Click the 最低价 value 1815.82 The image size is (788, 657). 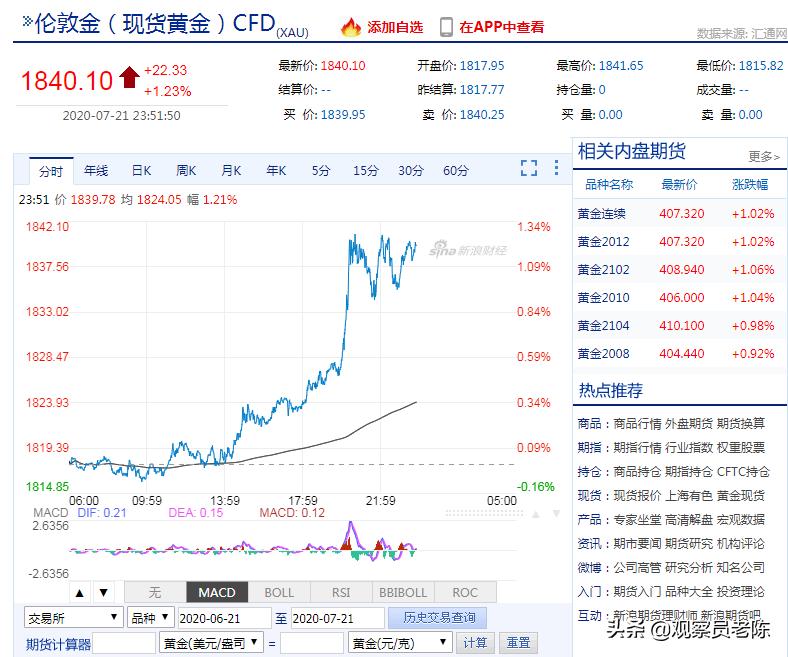click(x=761, y=66)
